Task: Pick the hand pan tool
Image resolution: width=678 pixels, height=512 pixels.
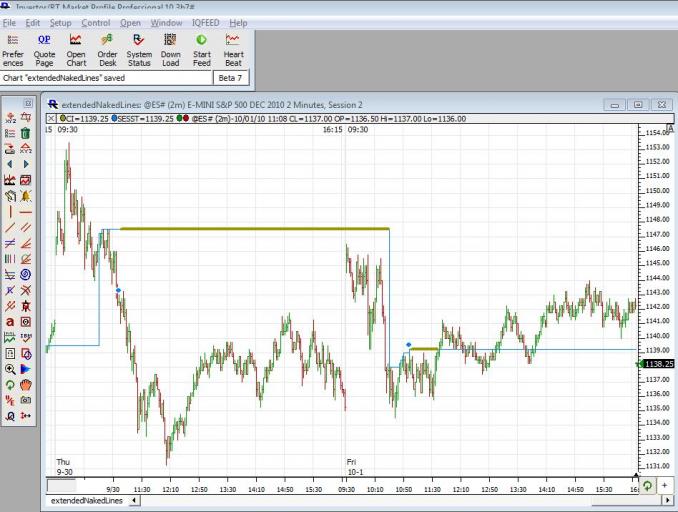Action: click(26, 384)
